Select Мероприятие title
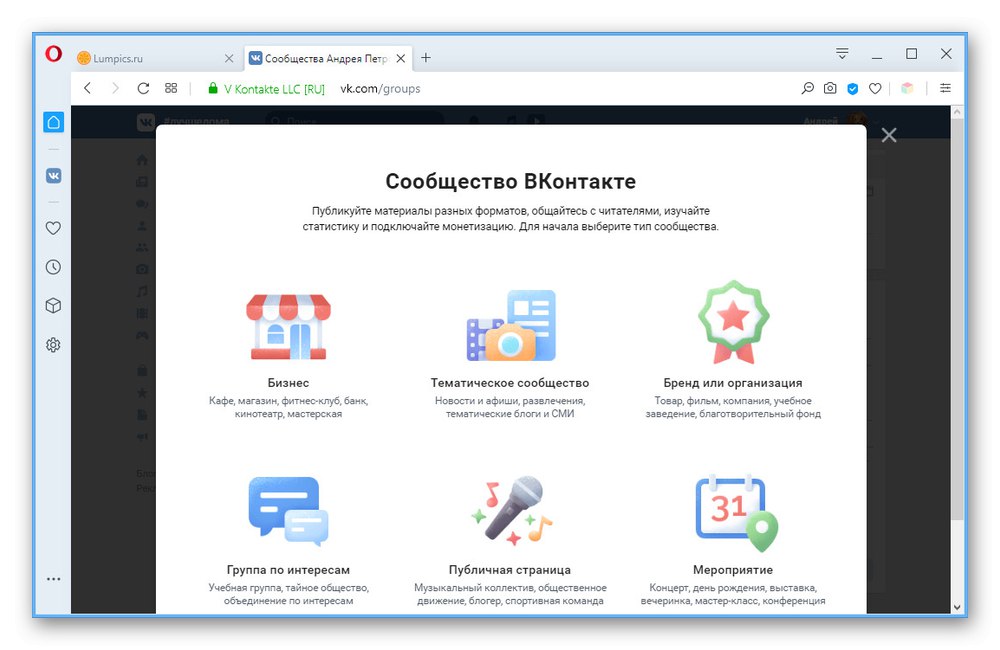Viewport: 1000px width, 650px height. [x=733, y=570]
